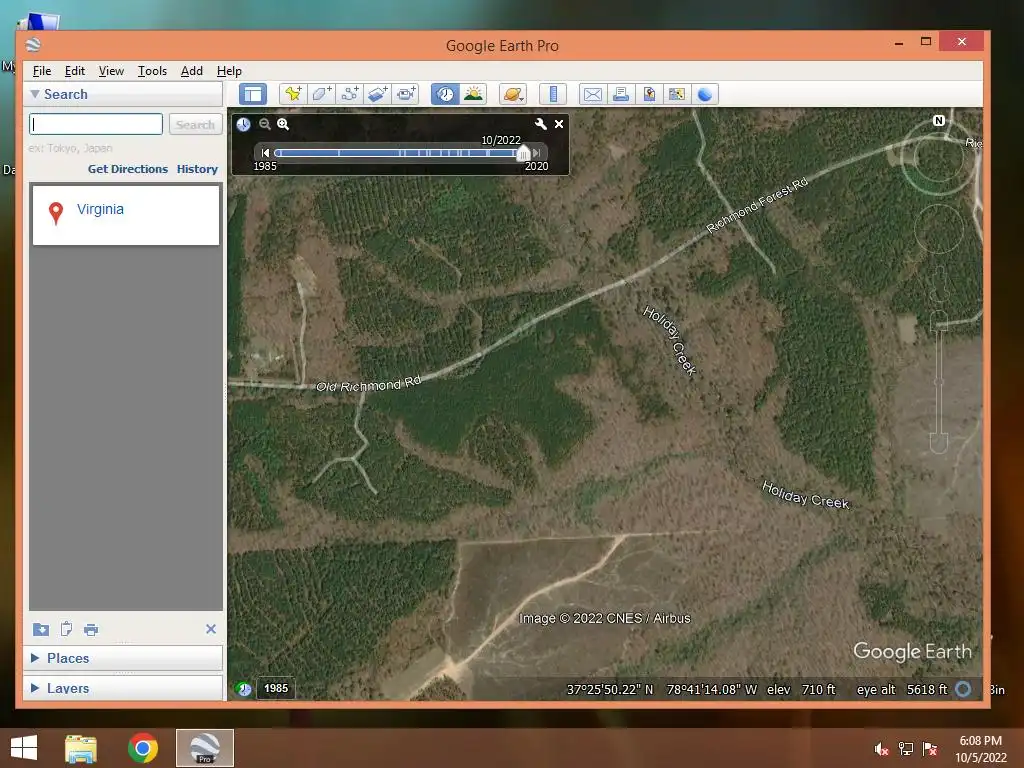Image resolution: width=1024 pixels, height=768 pixels.
Task: Toggle historical imagery clock button
Action: click(x=445, y=94)
